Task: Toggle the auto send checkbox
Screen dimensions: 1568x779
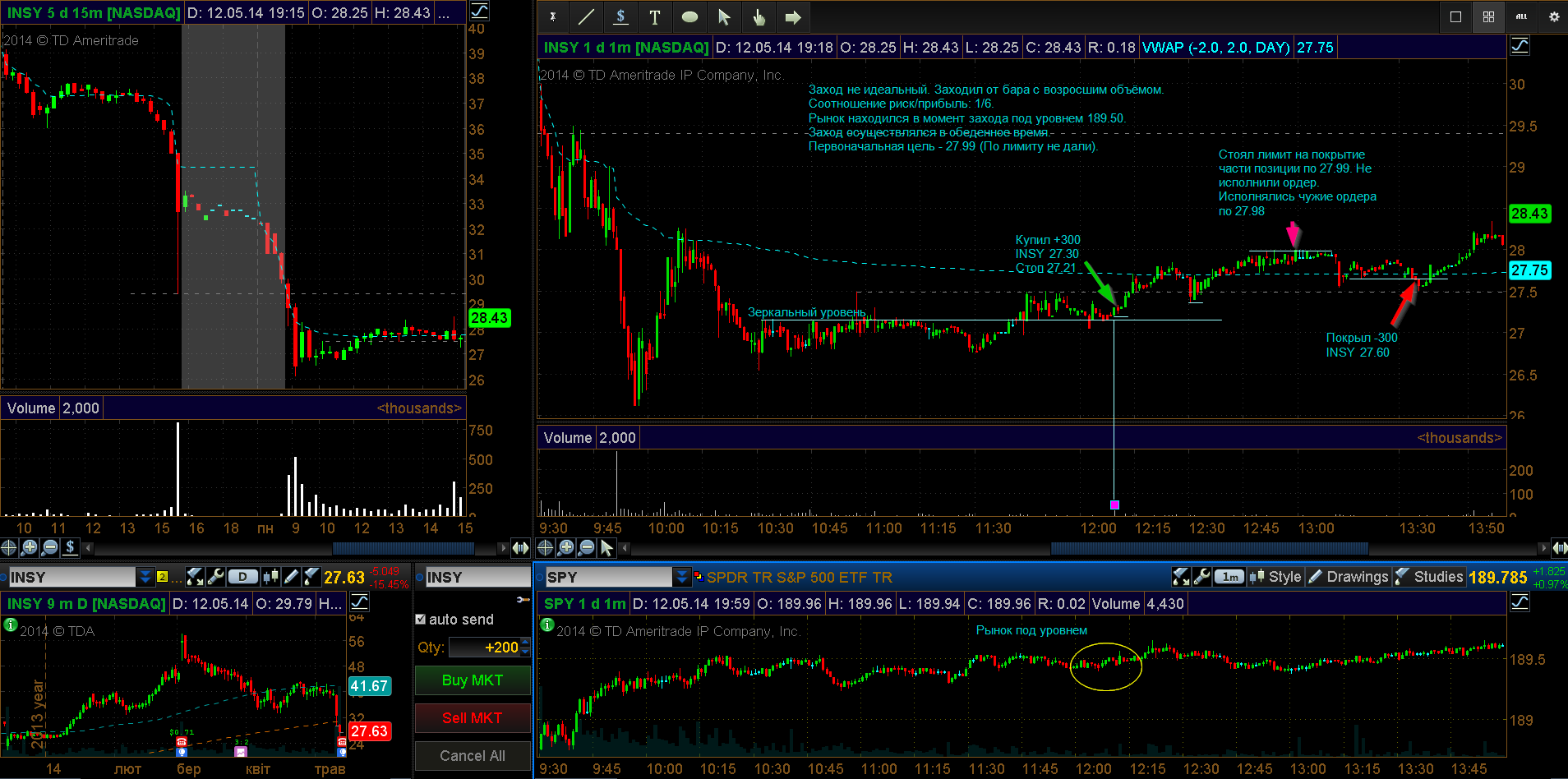Action: [x=421, y=620]
